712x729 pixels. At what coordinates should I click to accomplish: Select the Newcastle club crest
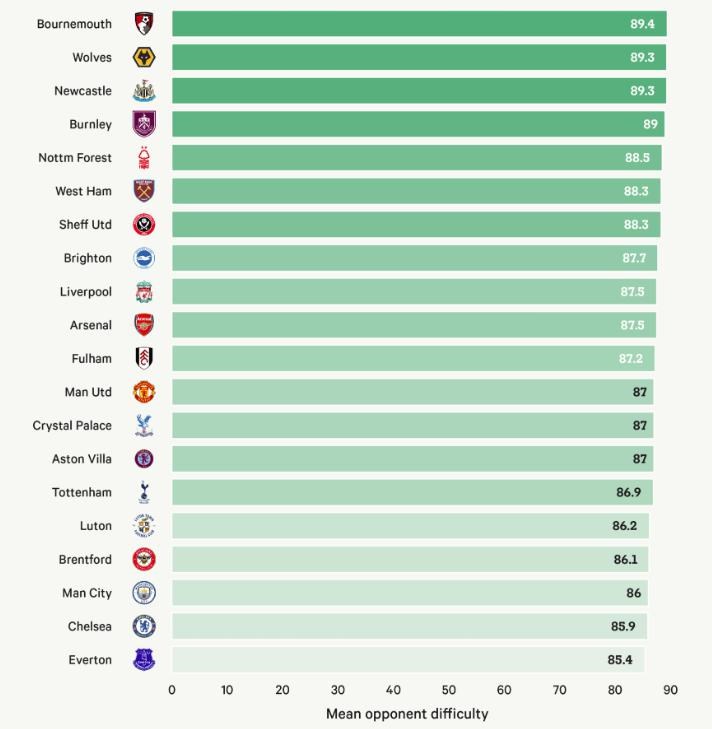pos(144,91)
